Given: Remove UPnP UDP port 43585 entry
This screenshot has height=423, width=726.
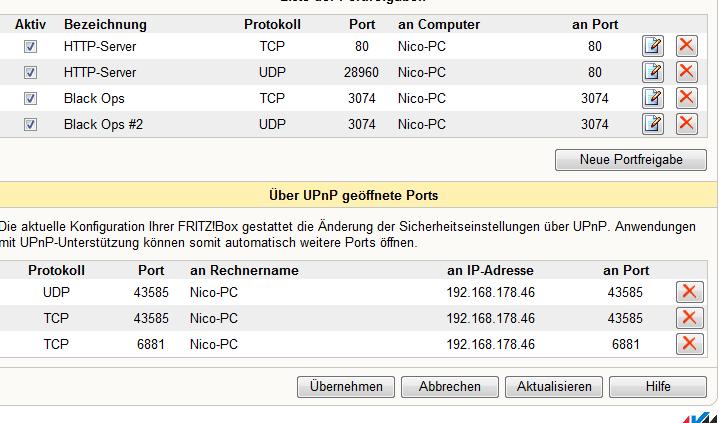Looking at the screenshot, I should (689, 292).
